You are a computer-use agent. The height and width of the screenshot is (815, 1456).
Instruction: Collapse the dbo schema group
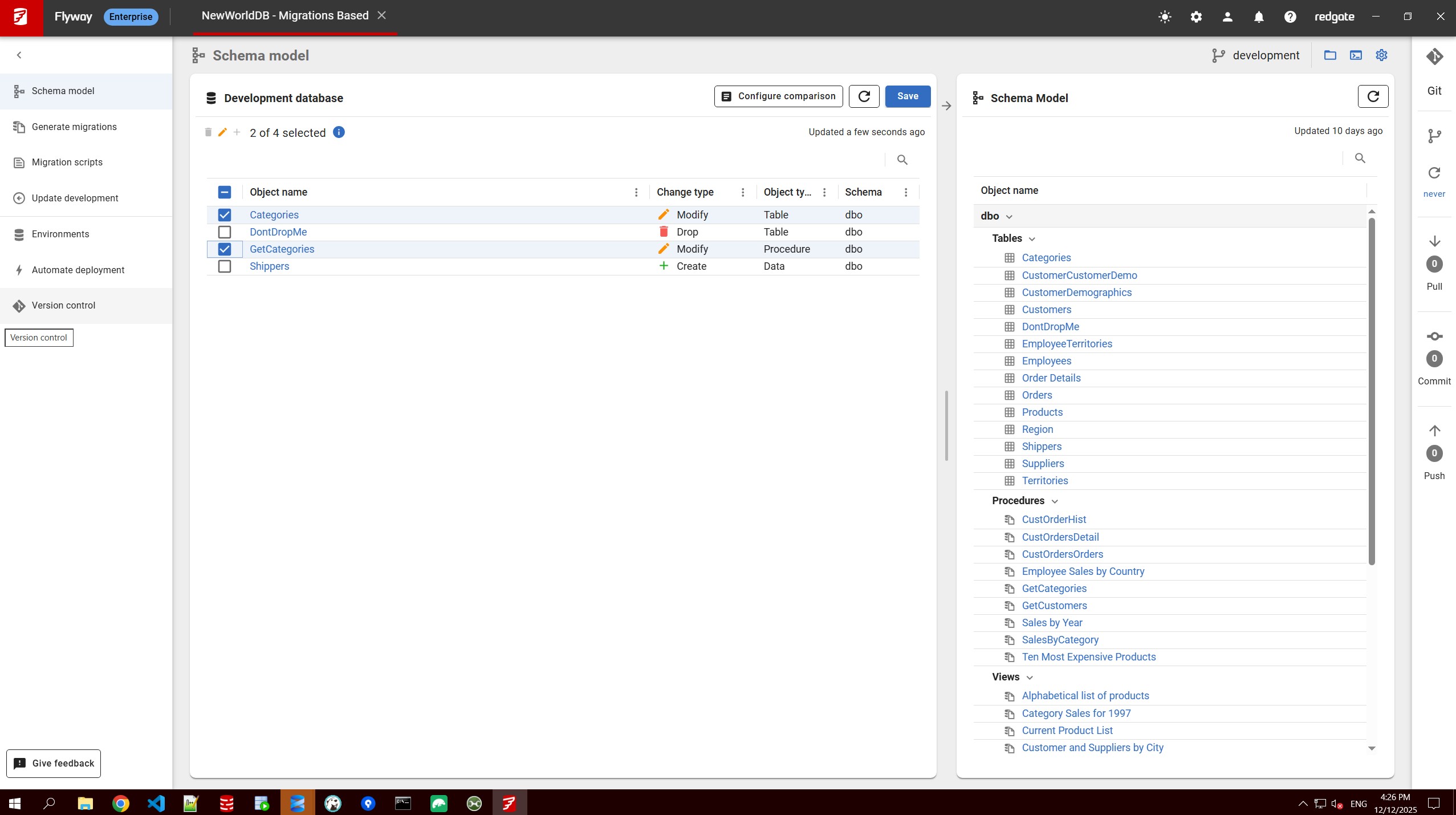tap(1008, 216)
